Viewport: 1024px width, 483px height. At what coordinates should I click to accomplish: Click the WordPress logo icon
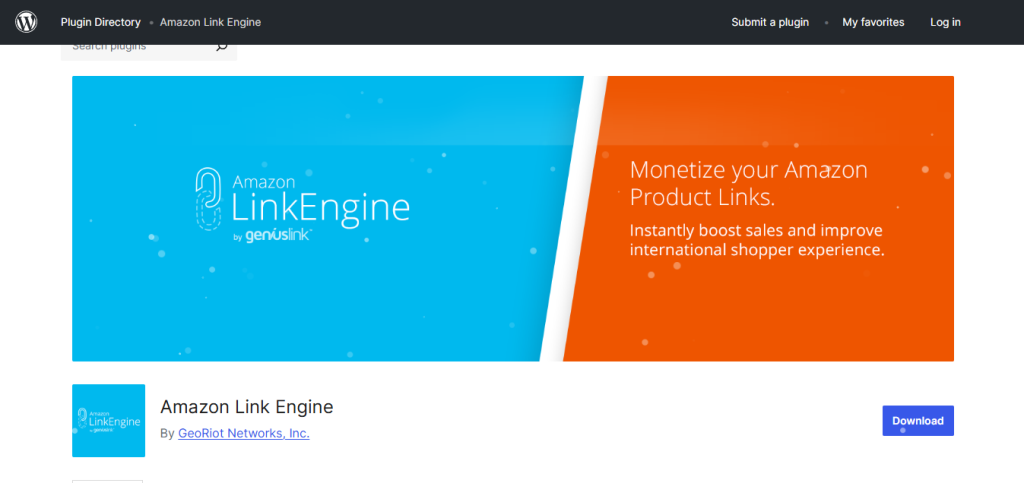pyautogui.click(x=26, y=22)
